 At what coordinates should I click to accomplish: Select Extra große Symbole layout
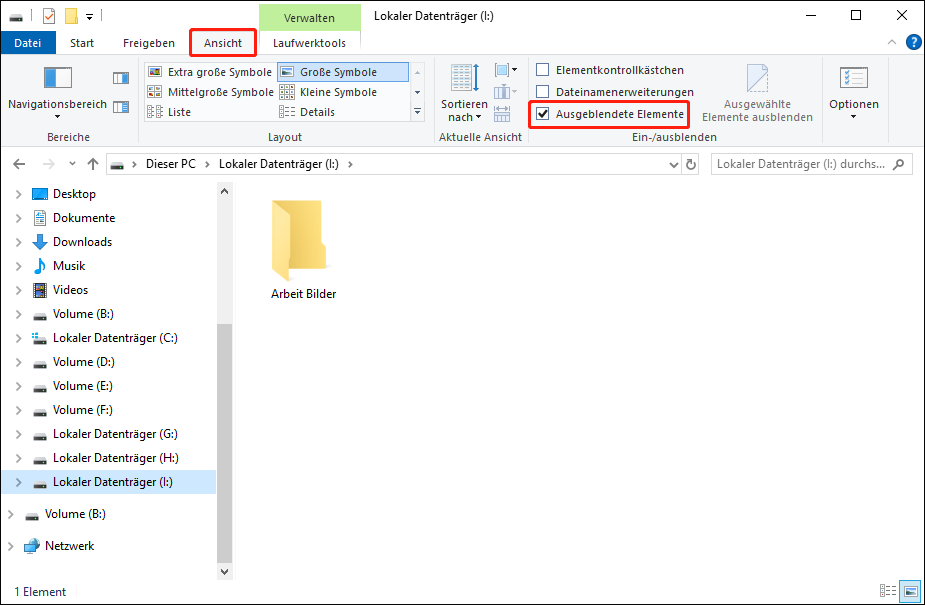coord(210,72)
